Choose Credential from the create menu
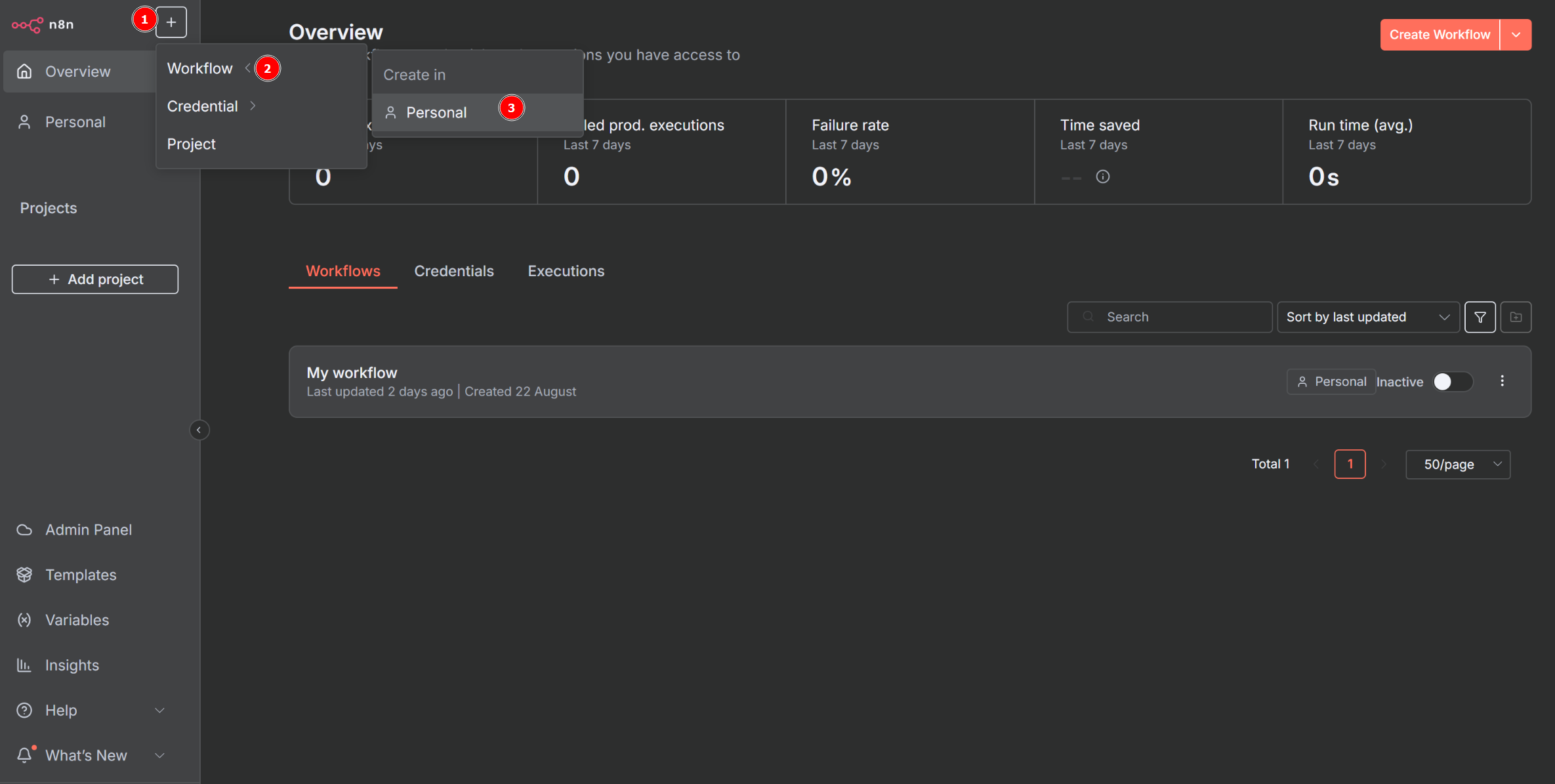The height and width of the screenshot is (784, 1555). (x=203, y=106)
